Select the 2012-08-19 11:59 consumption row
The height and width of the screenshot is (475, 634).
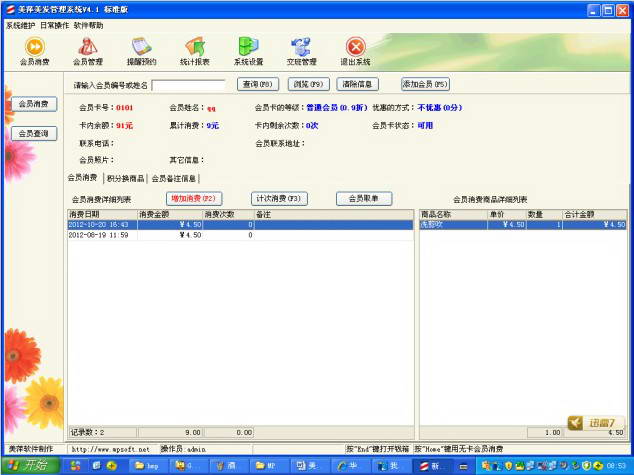pos(240,235)
